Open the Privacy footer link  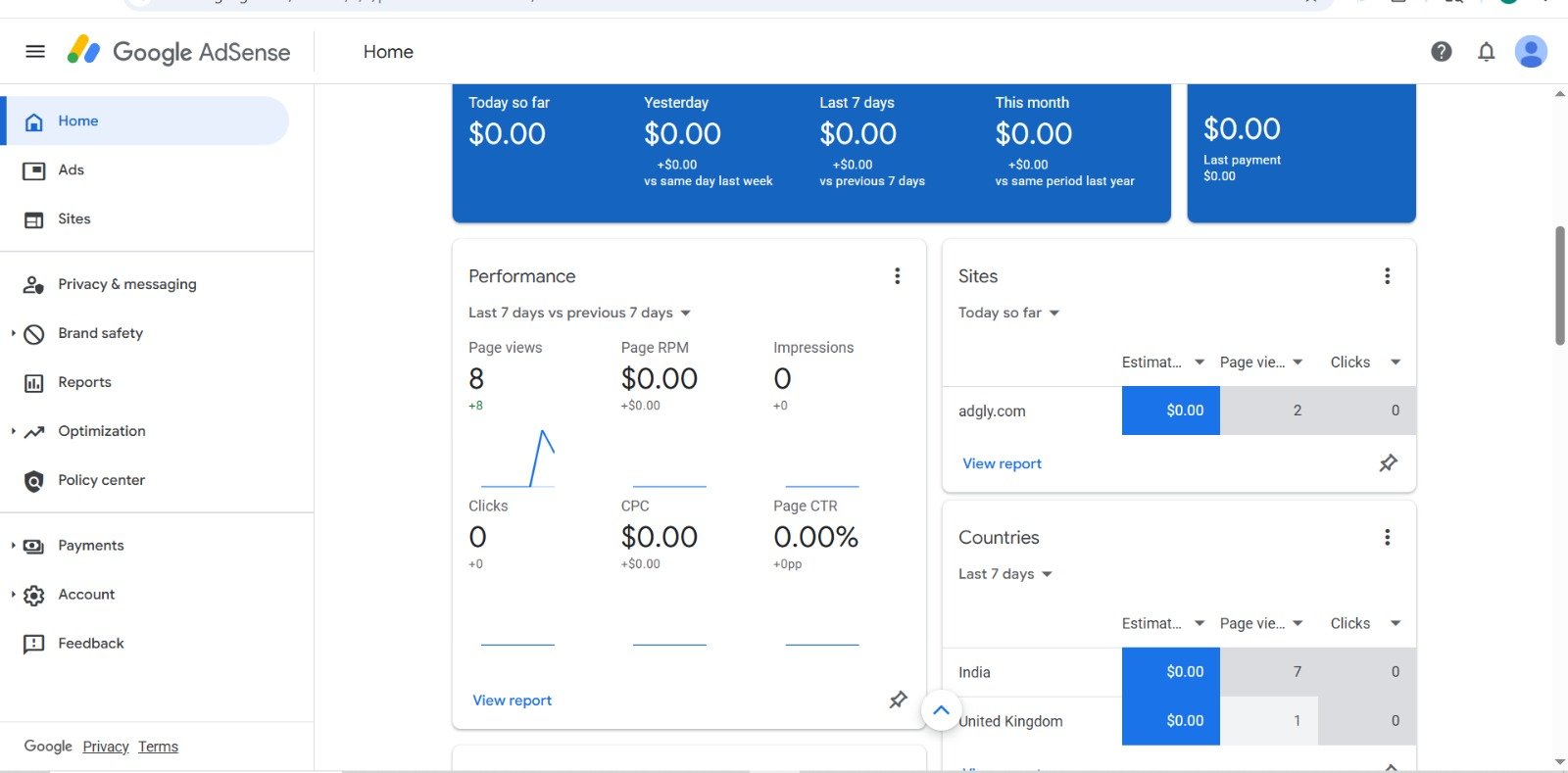(106, 747)
